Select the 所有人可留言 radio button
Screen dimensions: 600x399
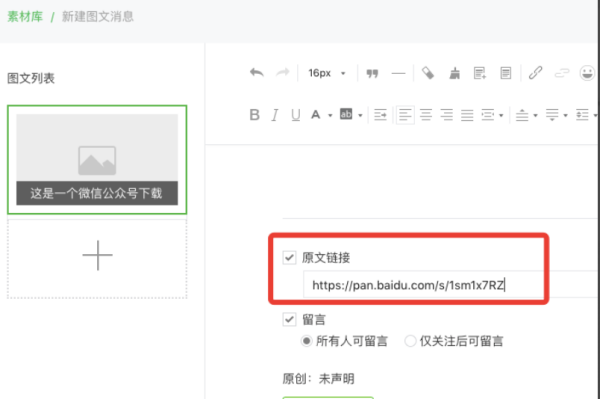(307, 340)
